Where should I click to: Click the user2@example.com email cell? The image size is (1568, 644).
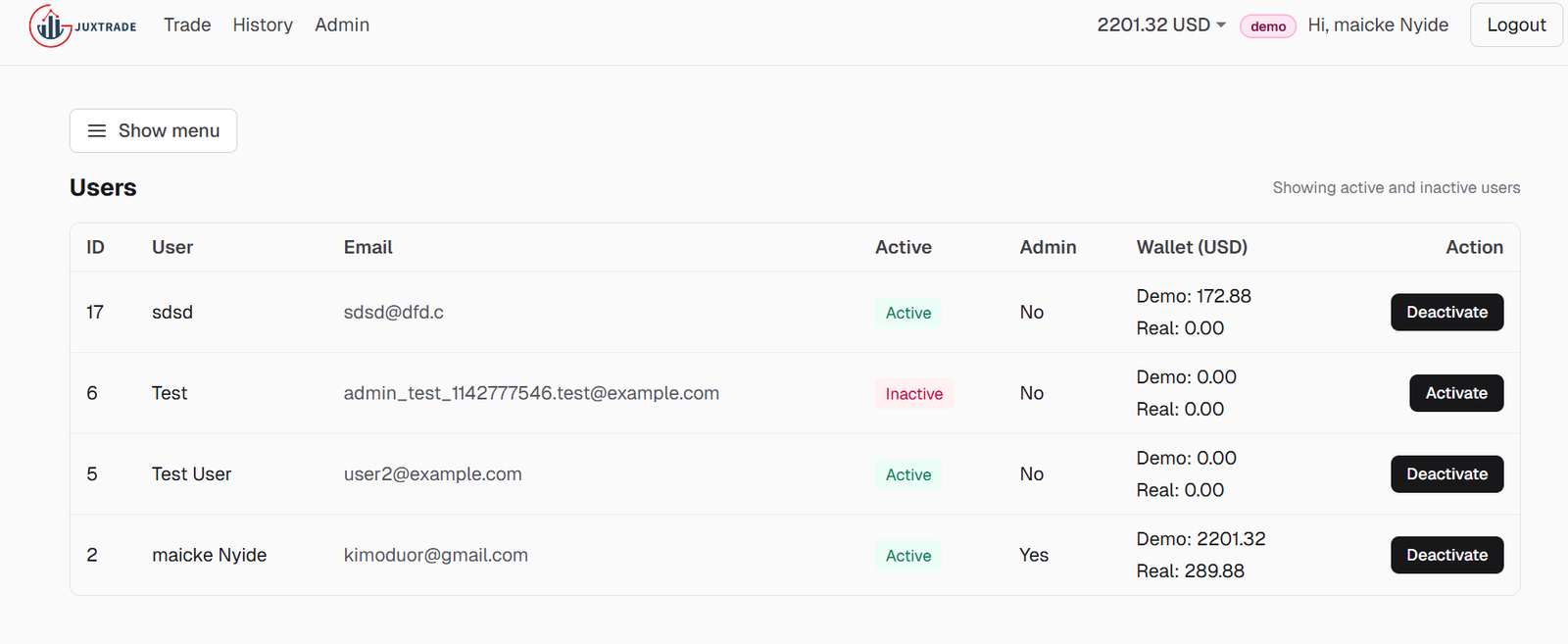coord(432,474)
